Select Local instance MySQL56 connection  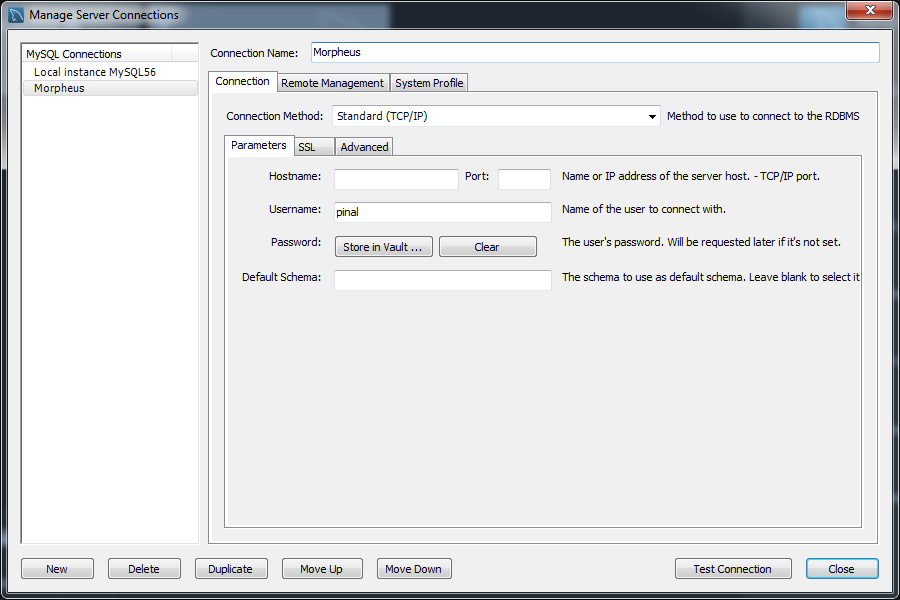(x=95, y=72)
